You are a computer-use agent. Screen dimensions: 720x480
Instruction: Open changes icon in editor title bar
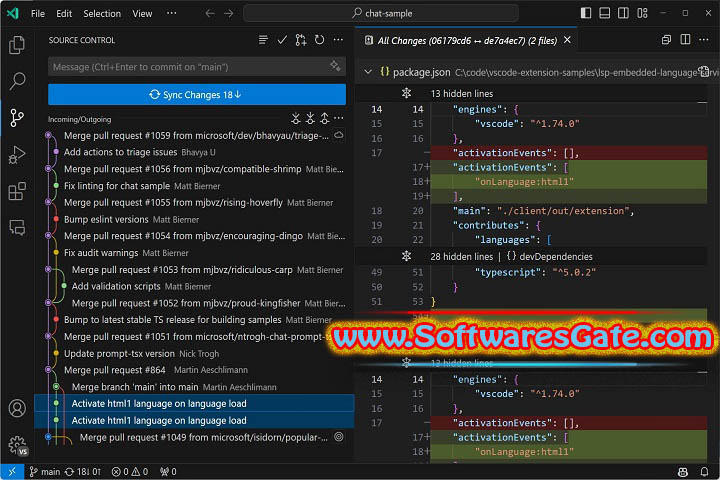tap(666, 40)
